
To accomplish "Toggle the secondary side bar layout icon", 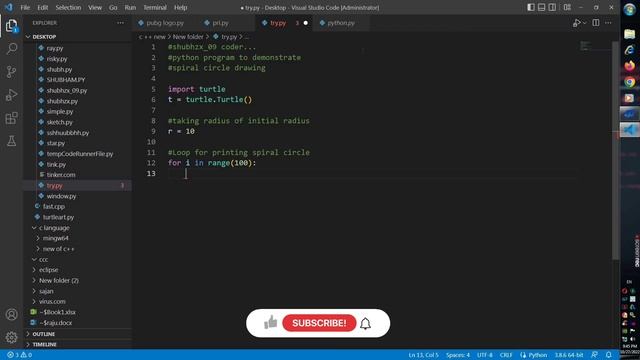I will pyautogui.click(x=552, y=7).
